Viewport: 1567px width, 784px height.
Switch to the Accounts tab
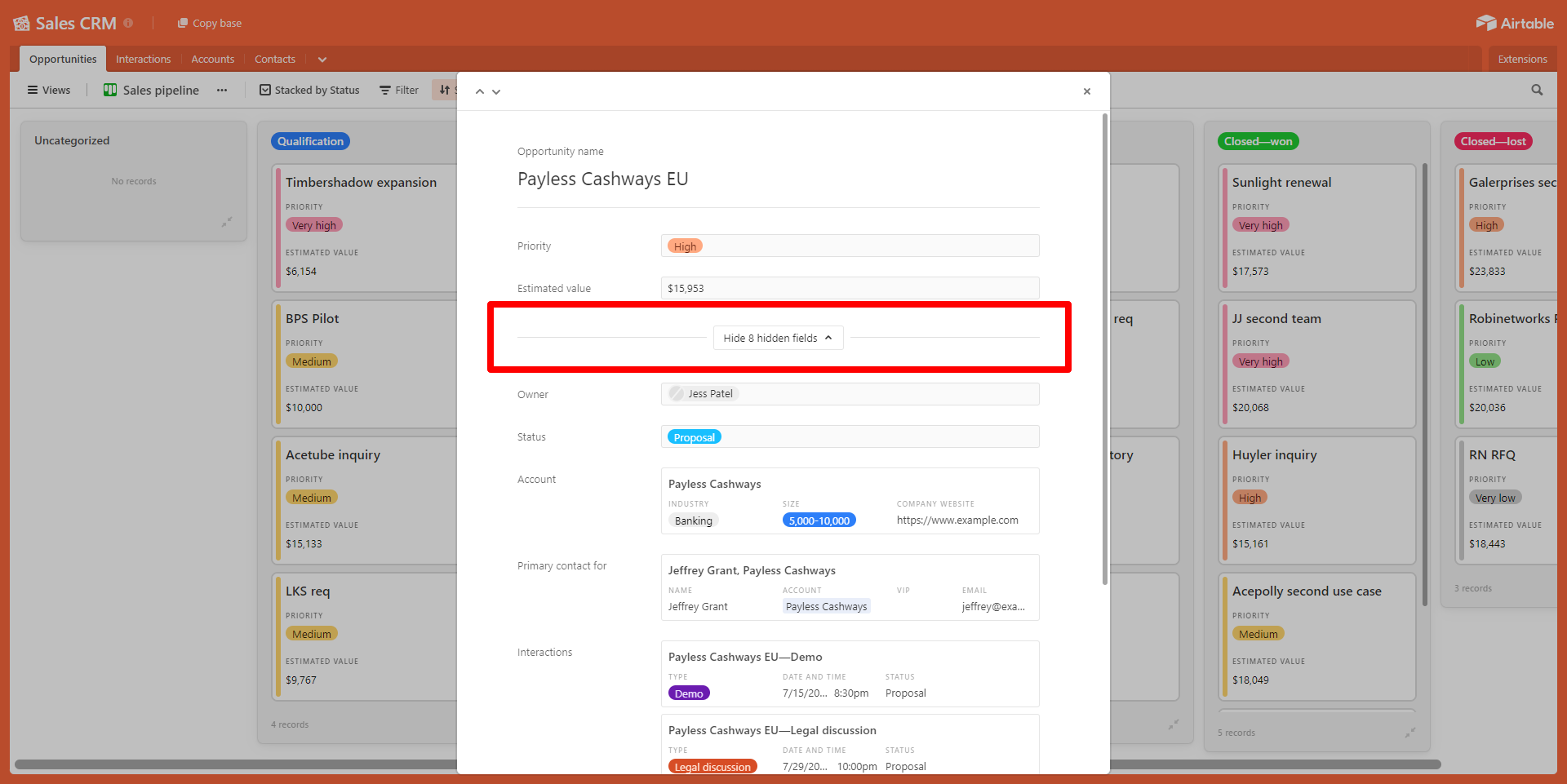pyautogui.click(x=212, y=59)
